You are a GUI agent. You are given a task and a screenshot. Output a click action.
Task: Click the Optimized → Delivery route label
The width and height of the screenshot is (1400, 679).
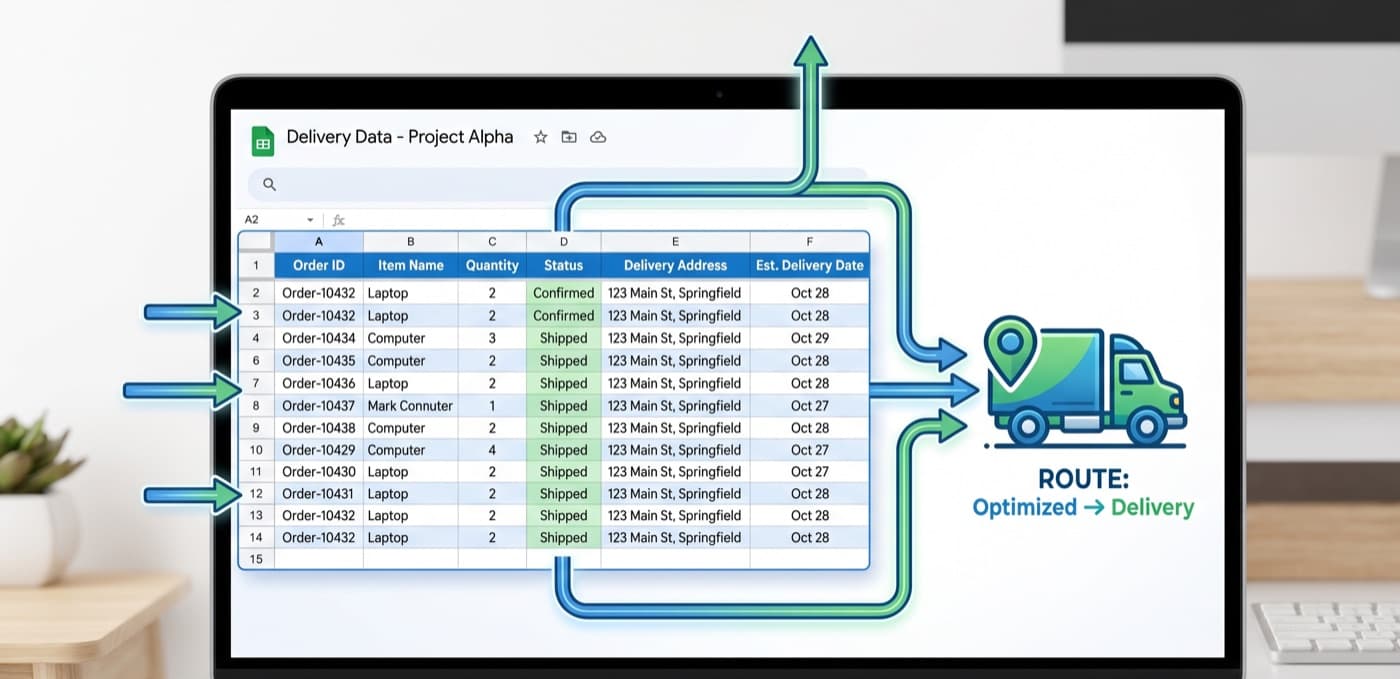point(1083,507)
